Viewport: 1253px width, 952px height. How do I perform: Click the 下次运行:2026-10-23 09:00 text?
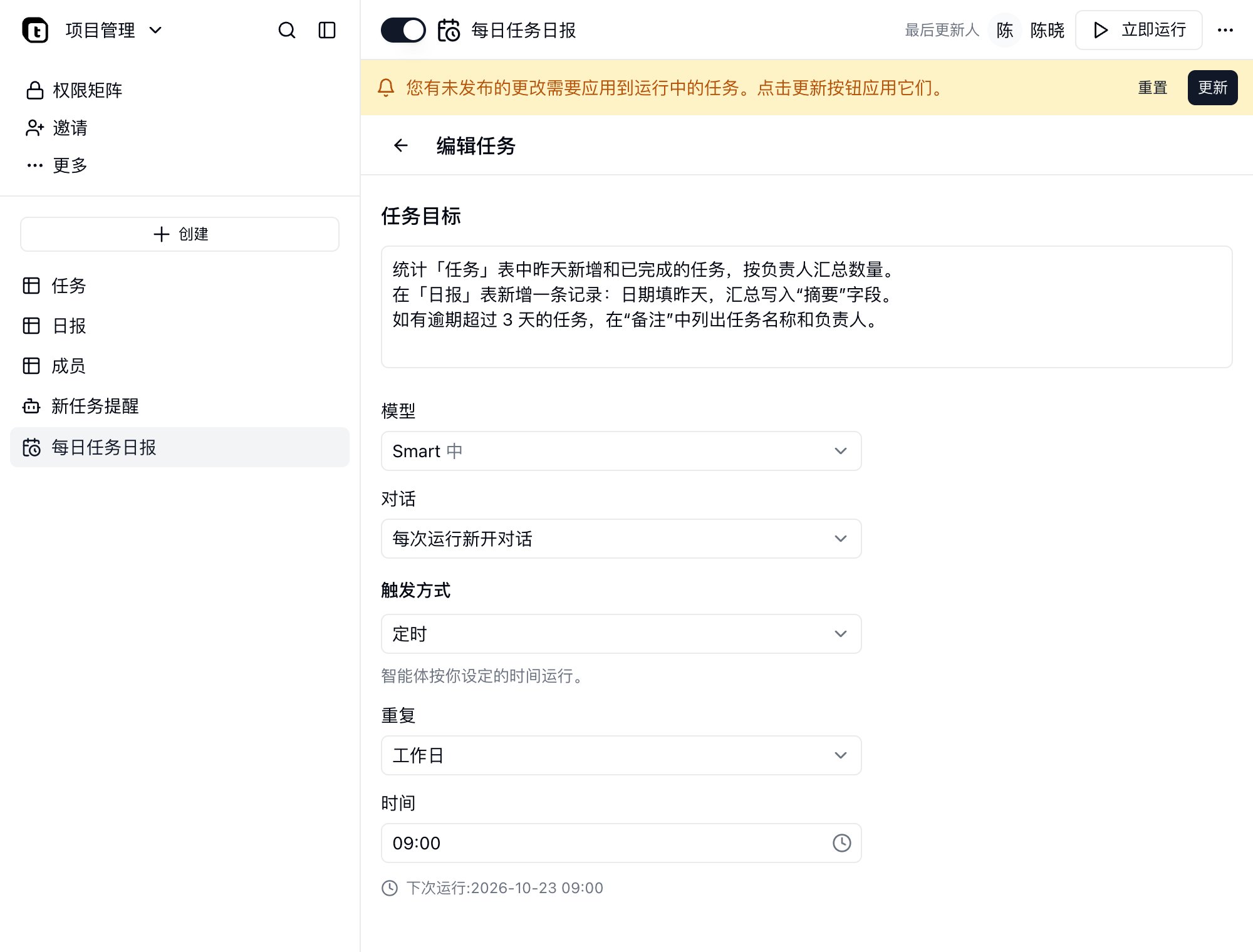[505, 888]
